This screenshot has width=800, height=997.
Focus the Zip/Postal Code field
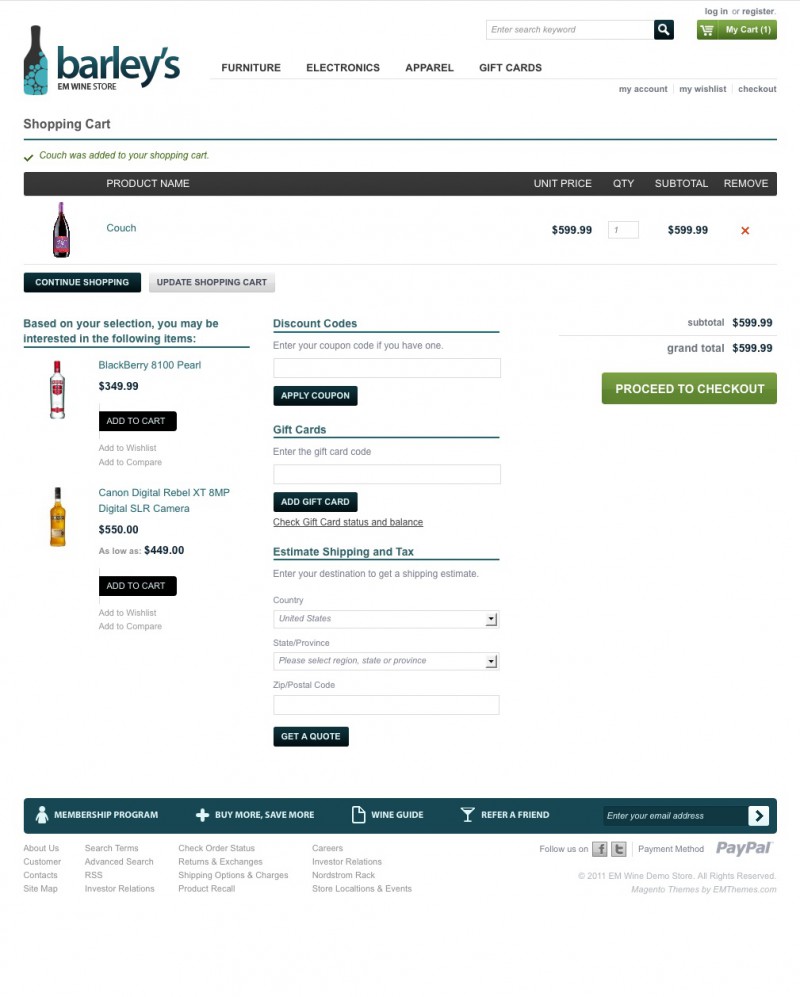pyautogui.click(x=386, y=705)
